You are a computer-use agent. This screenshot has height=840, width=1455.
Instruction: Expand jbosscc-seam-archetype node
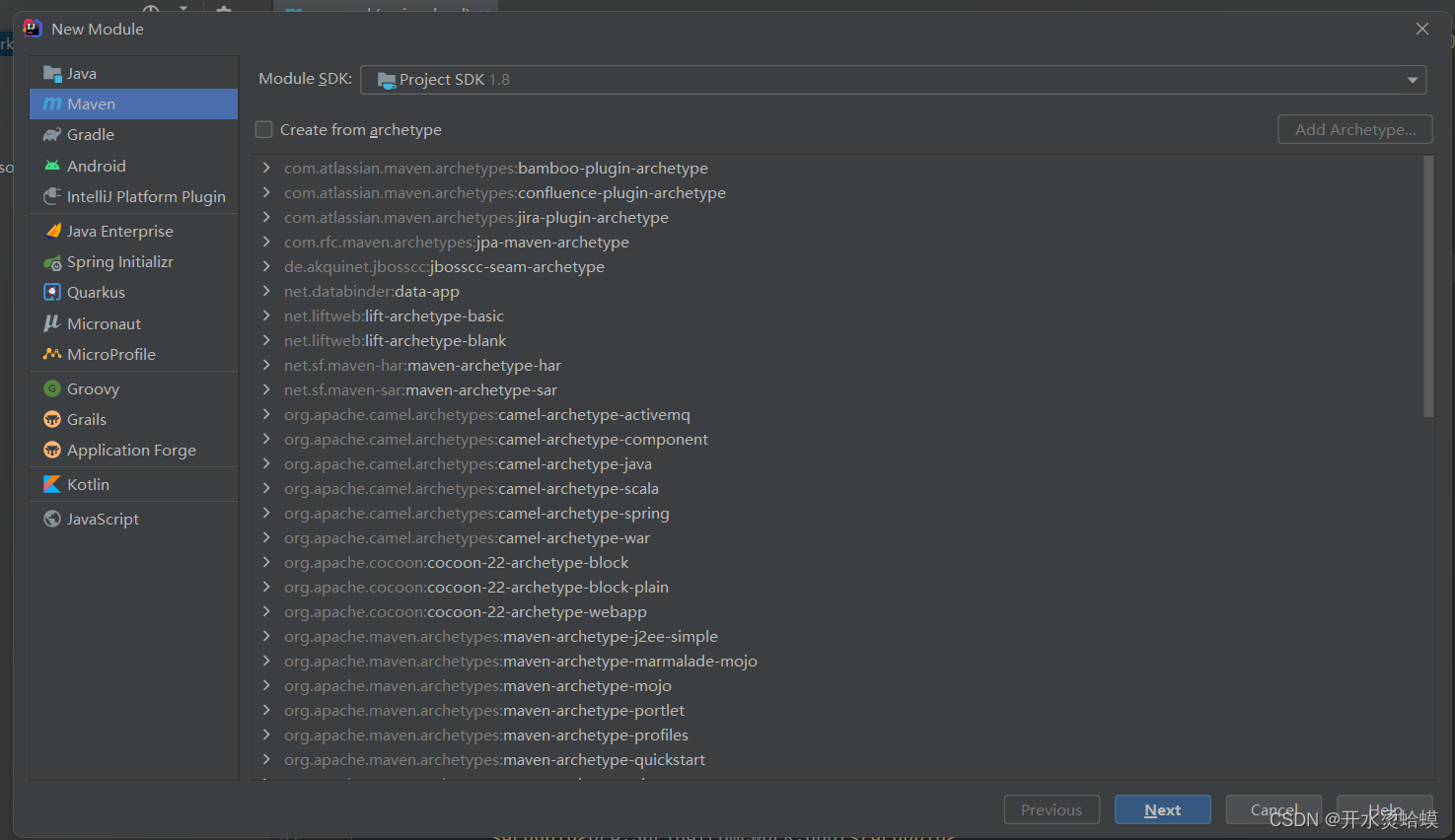click(266, 266)
